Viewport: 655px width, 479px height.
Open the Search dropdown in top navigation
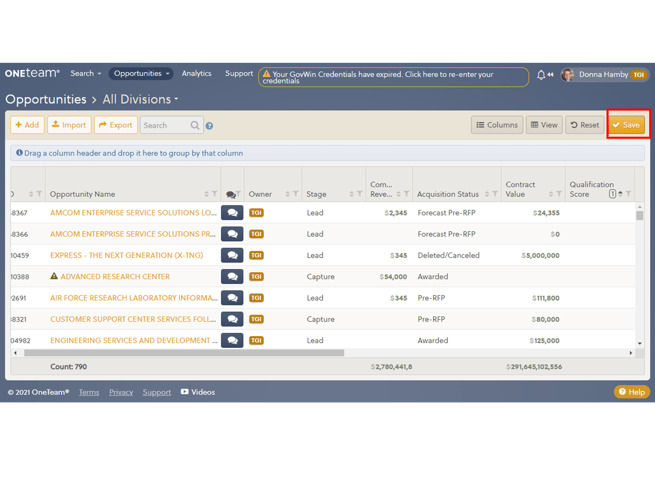86,73
